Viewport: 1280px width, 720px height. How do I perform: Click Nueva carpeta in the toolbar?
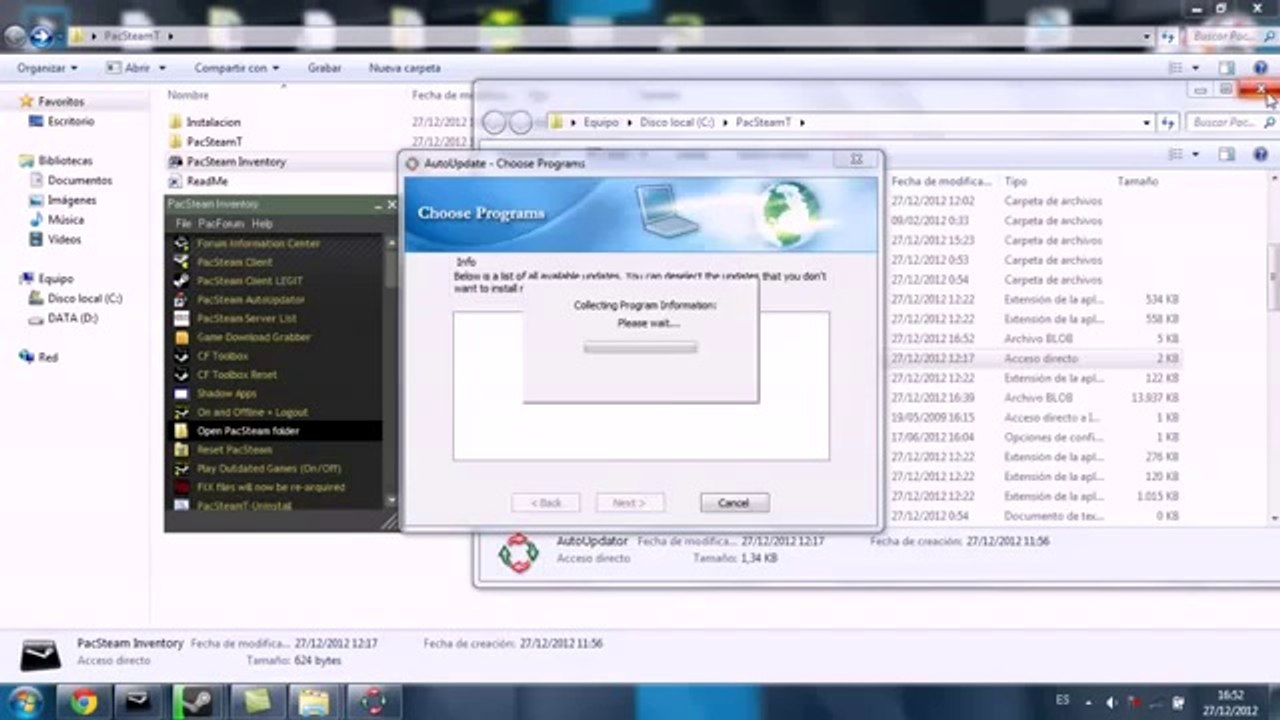point(405,68)
